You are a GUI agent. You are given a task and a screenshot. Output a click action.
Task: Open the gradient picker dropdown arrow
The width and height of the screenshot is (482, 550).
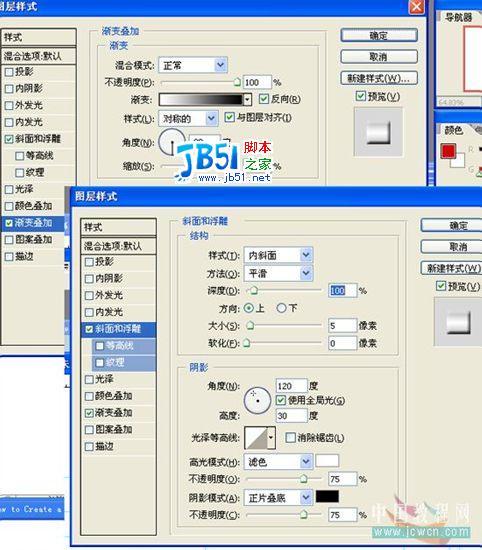(x=247, y=100)
